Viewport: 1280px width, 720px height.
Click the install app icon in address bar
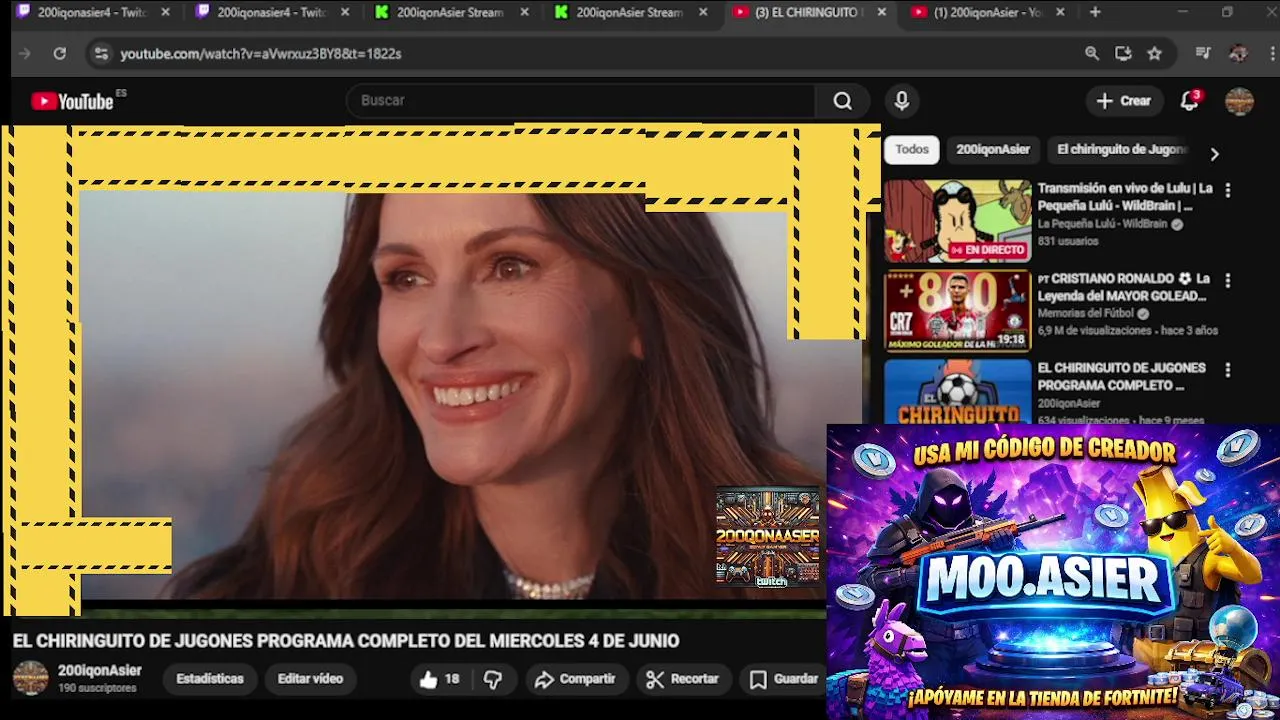1123,54
